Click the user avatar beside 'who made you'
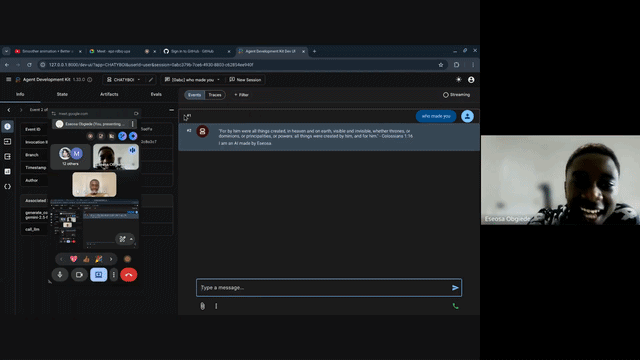Viewport: 640px width, 360px height. 467,116
